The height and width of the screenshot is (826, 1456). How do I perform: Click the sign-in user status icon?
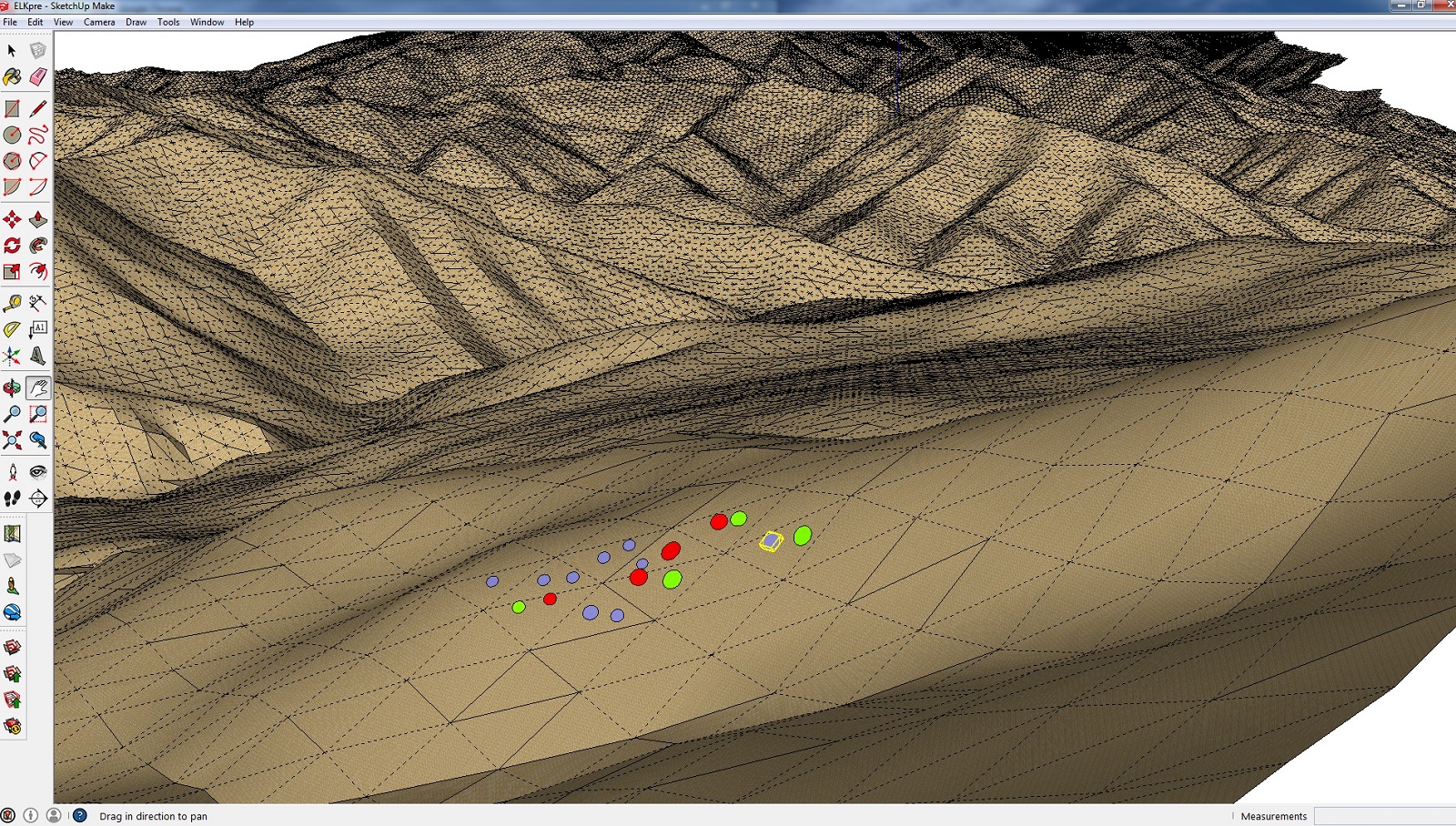(54, 816)
